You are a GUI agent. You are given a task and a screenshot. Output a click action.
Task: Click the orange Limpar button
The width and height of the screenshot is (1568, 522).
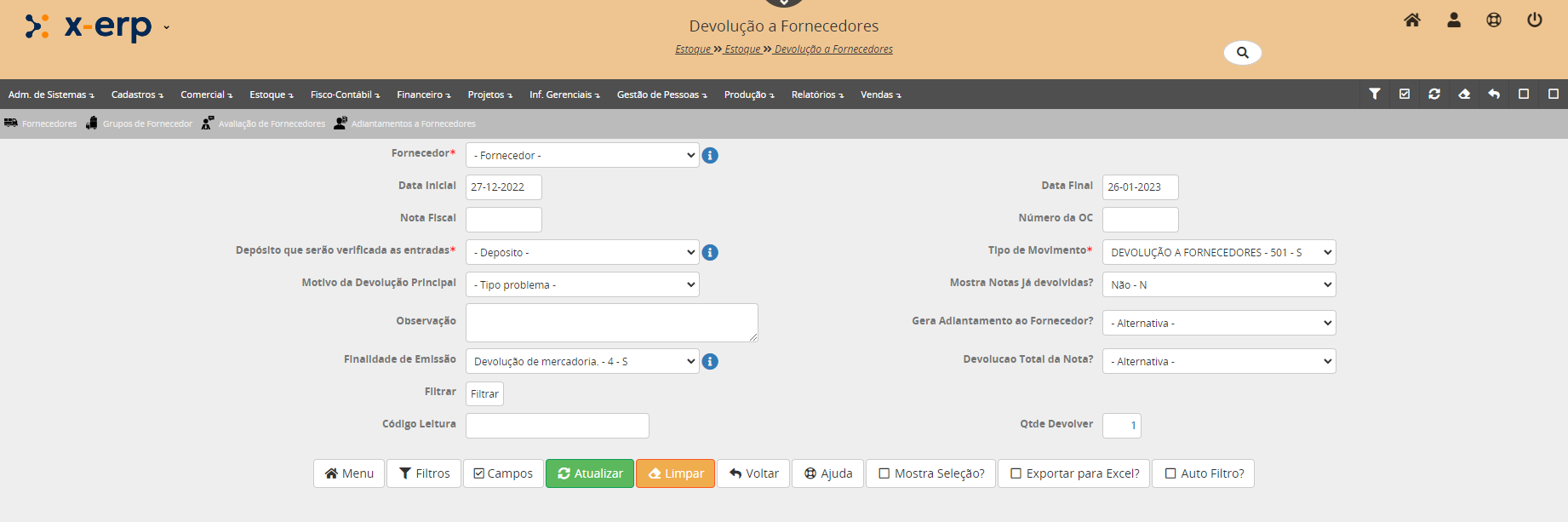tap(675, 473)
